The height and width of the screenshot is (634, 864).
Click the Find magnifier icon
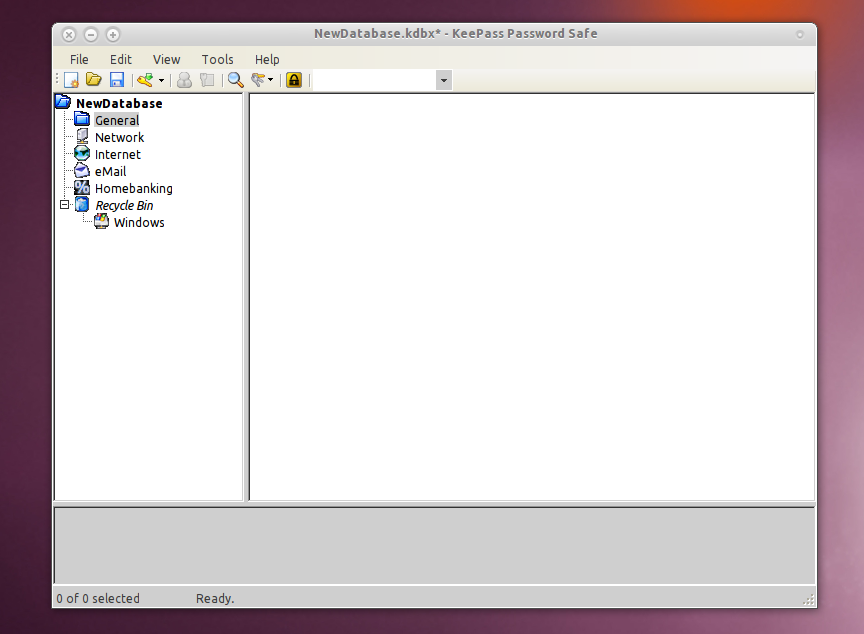[236, 80]
